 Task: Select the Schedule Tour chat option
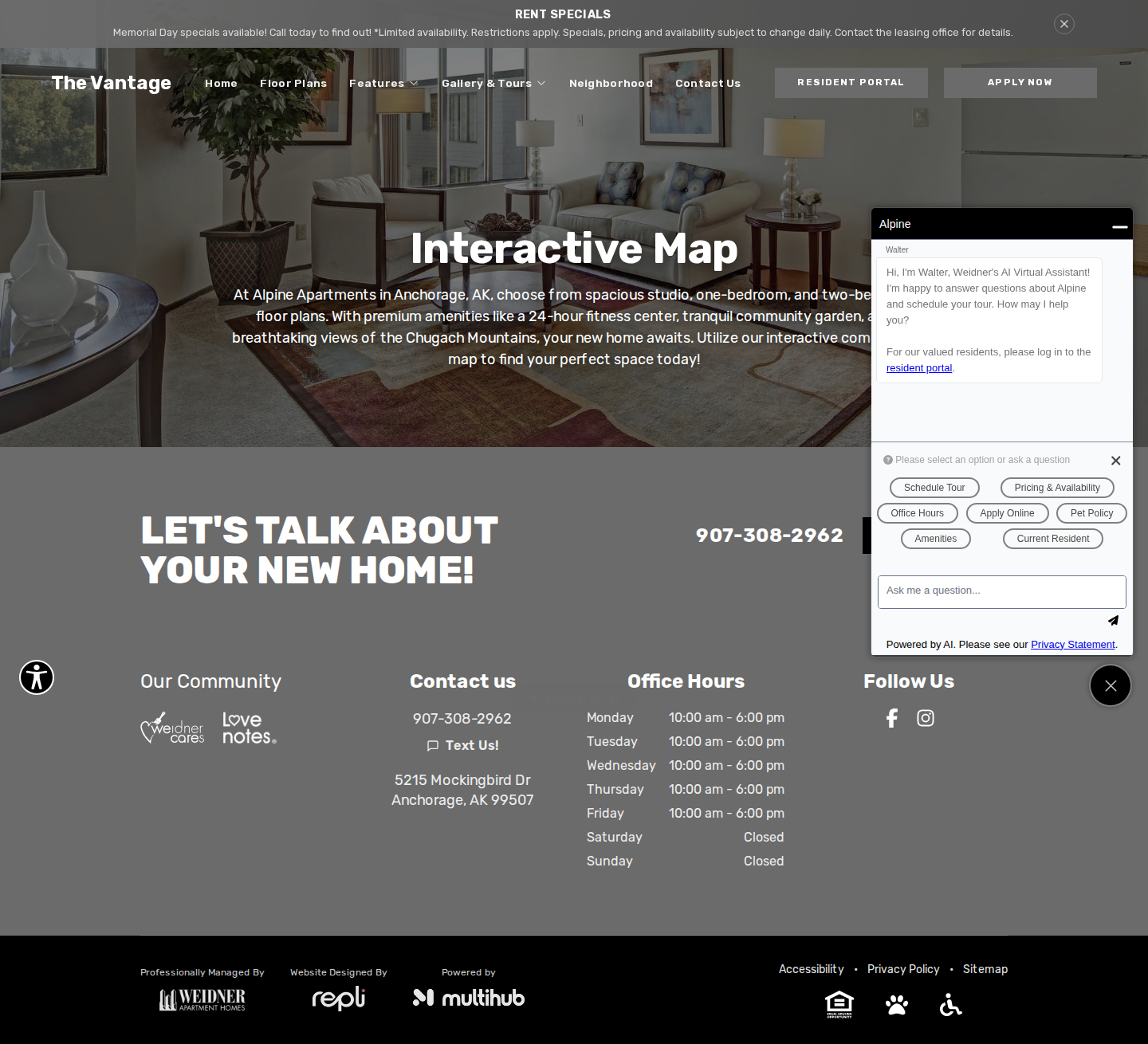(x=934, y=488)
